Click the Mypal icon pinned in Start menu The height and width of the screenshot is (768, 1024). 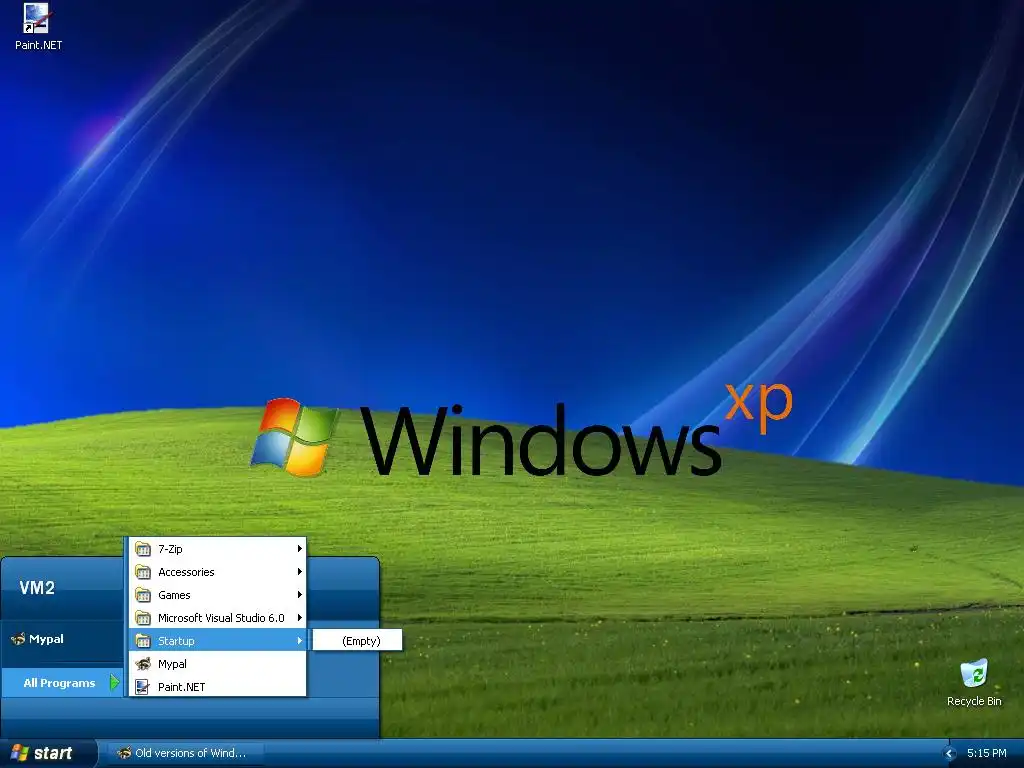click(x=18, y=639)
